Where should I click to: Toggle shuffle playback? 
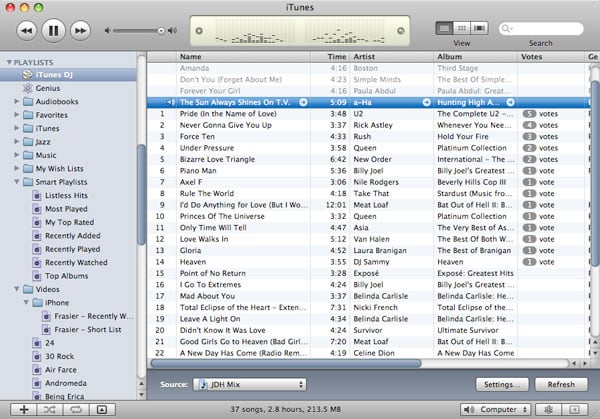coord(50,409)
